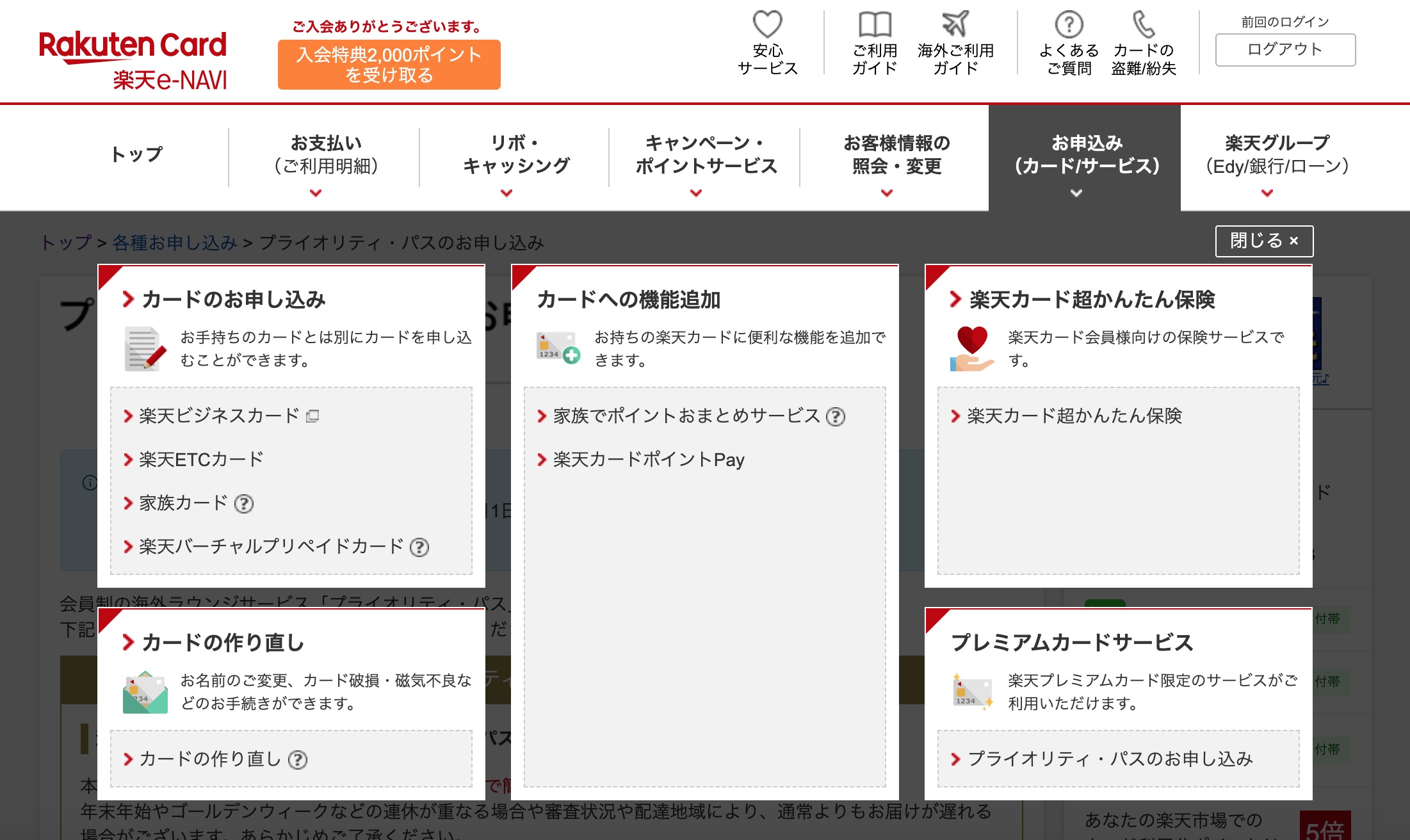Click red arrow beside カードの作り直し heading
This screenshot has height=840, width=1410.
[x=128, y=642]
